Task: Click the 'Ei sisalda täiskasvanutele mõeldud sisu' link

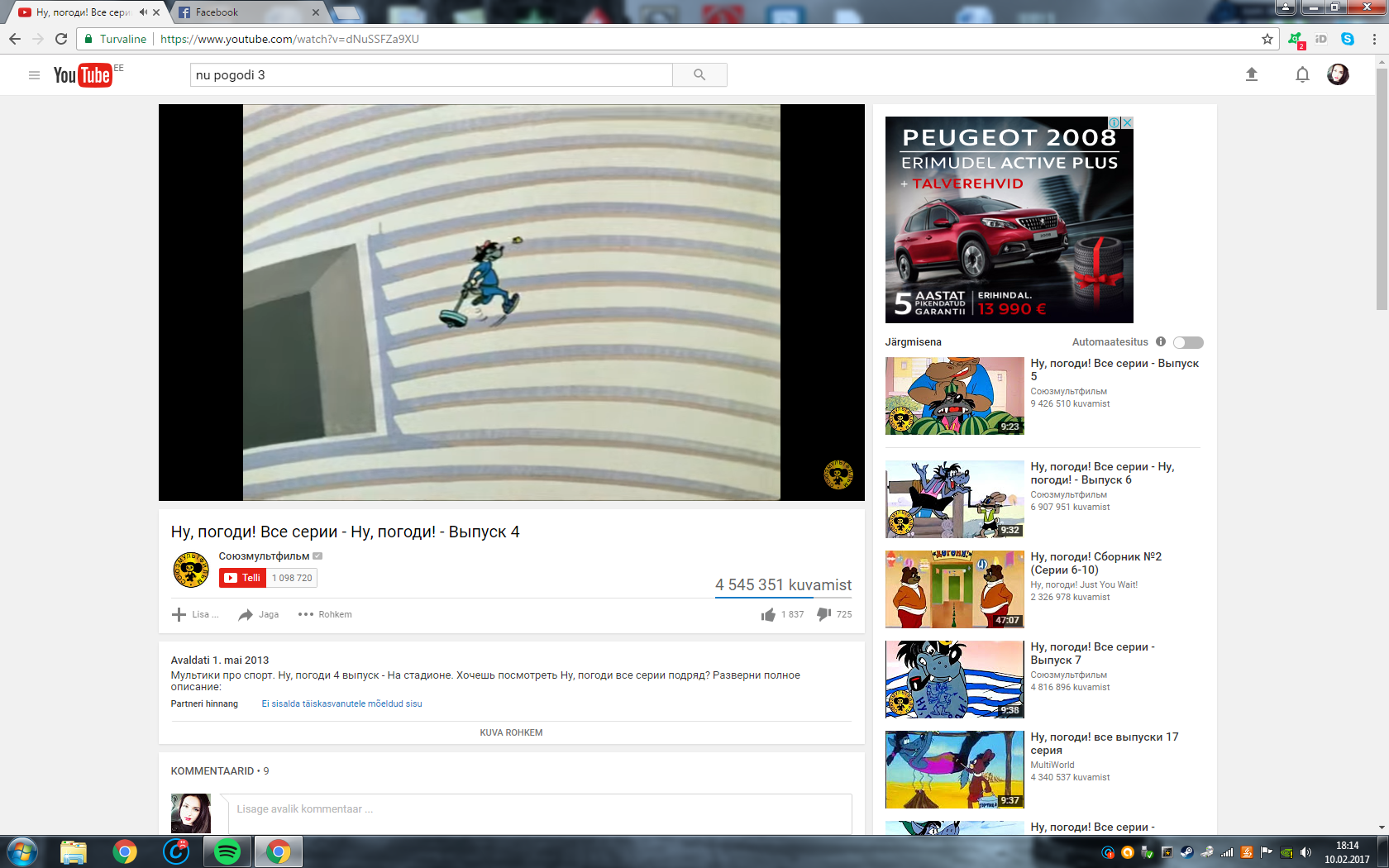Action: pyautogui.click(x=341, y=703)
